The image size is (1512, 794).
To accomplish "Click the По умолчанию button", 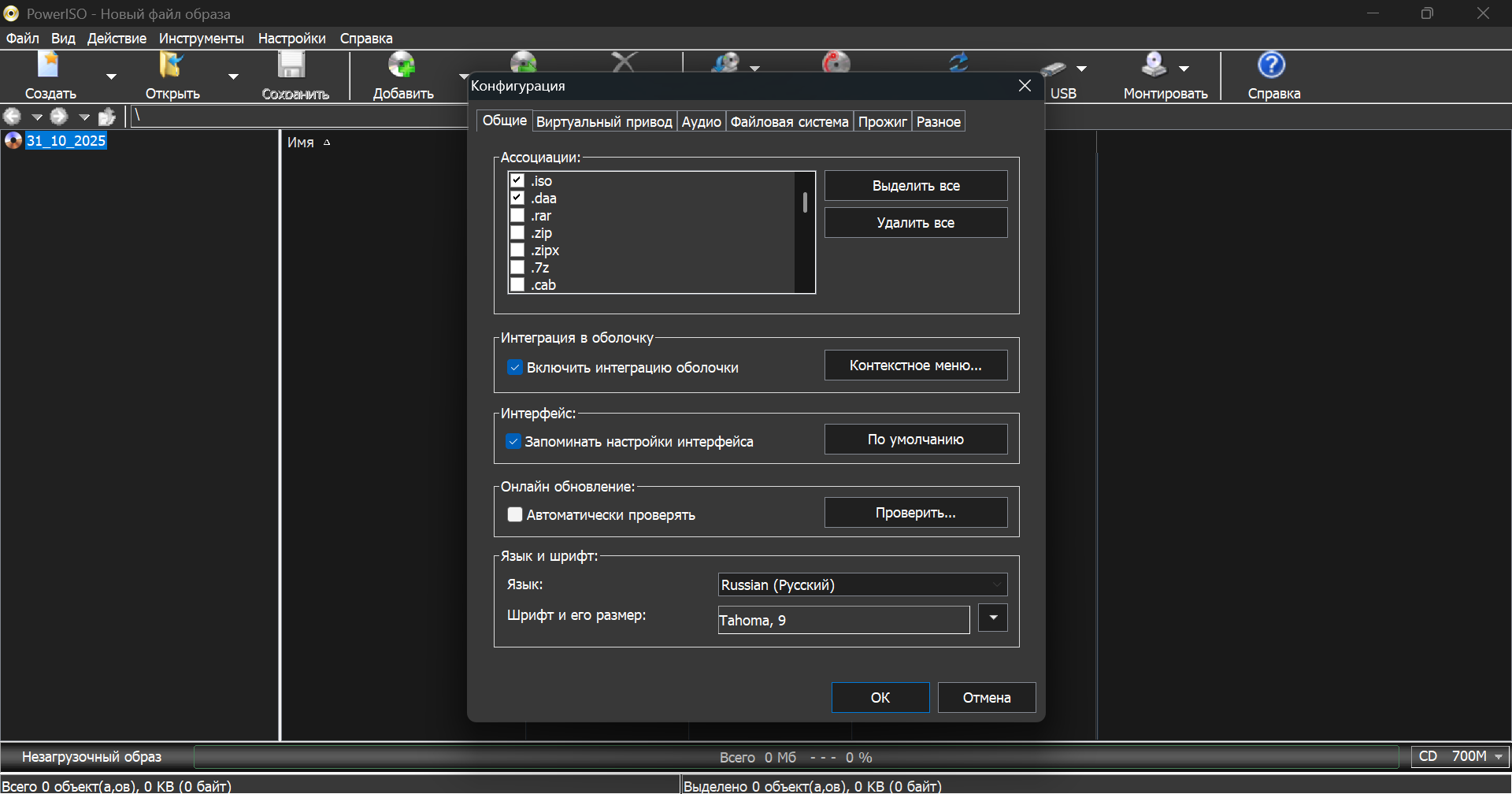I will tap(916, 440).
